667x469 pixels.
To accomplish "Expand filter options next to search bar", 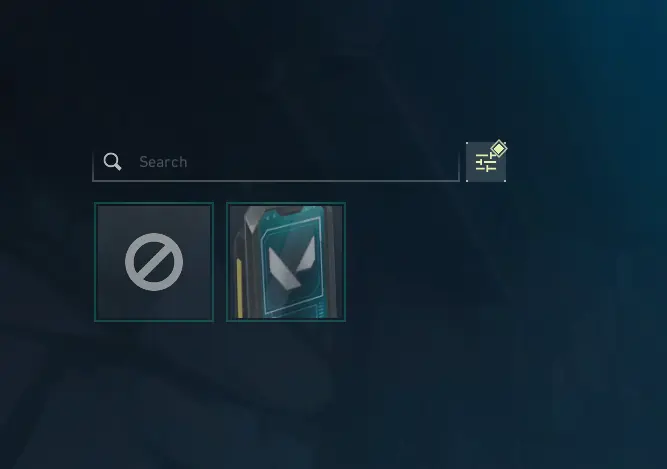I will point(486,162).
